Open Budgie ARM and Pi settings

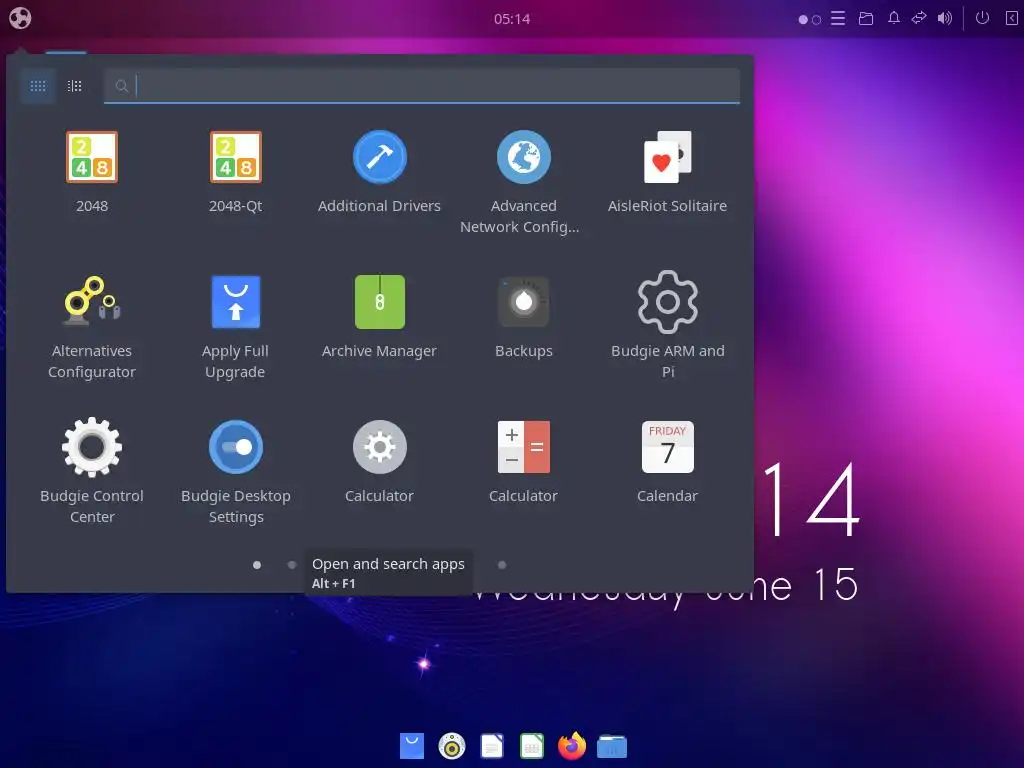pyautogui.click(x=667, y=327)
